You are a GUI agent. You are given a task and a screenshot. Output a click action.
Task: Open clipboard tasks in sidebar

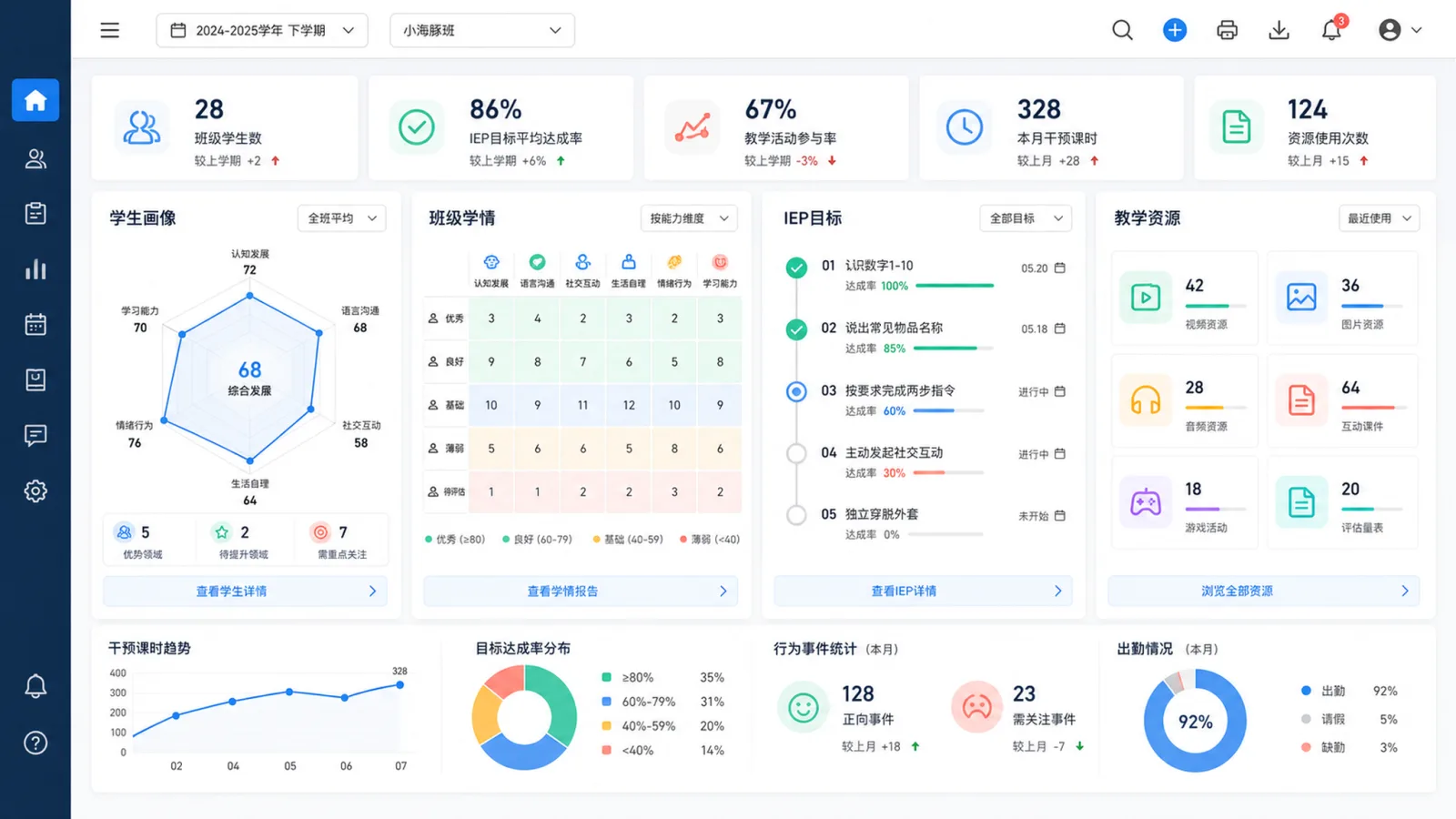click(35, 213)
